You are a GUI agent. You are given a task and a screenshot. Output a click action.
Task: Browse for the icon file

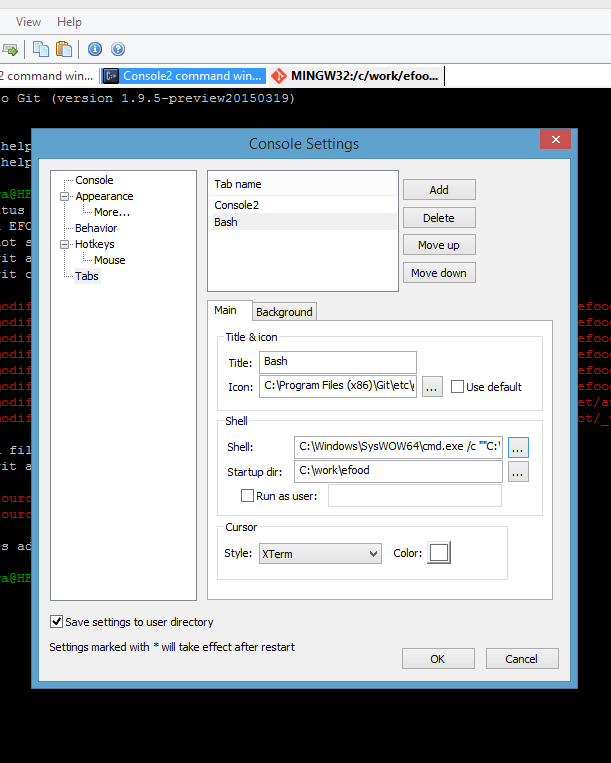[x=432, y=387]
